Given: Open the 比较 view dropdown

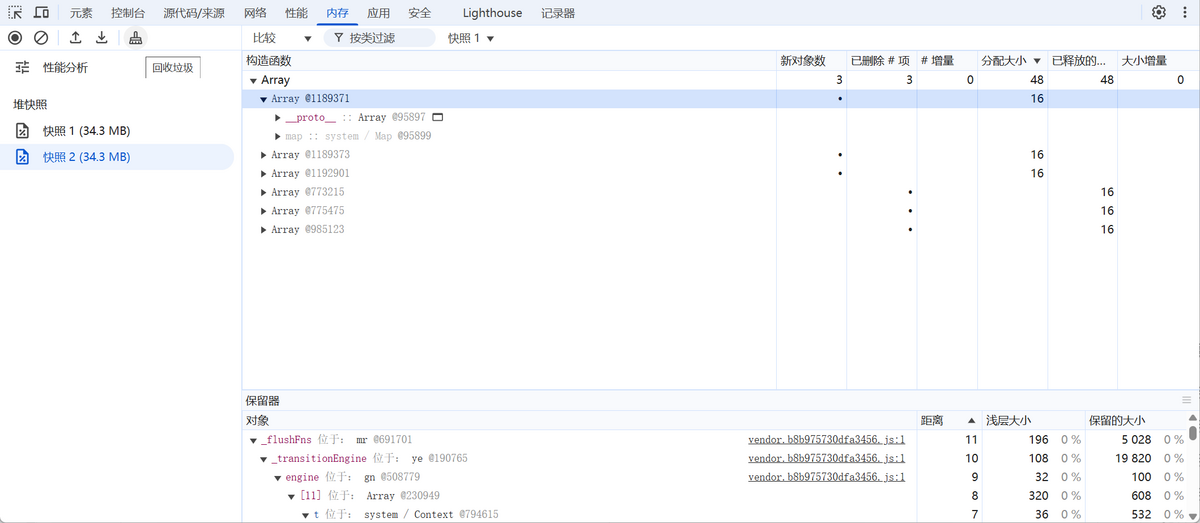Looking at the screenshot, I should [x=282, y=38].
